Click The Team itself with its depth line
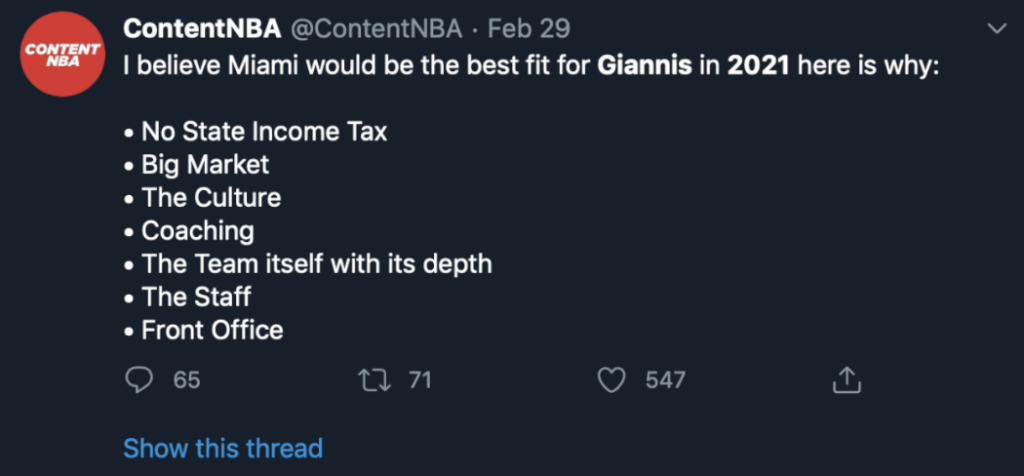1024x476 pixels. (308, 264)
